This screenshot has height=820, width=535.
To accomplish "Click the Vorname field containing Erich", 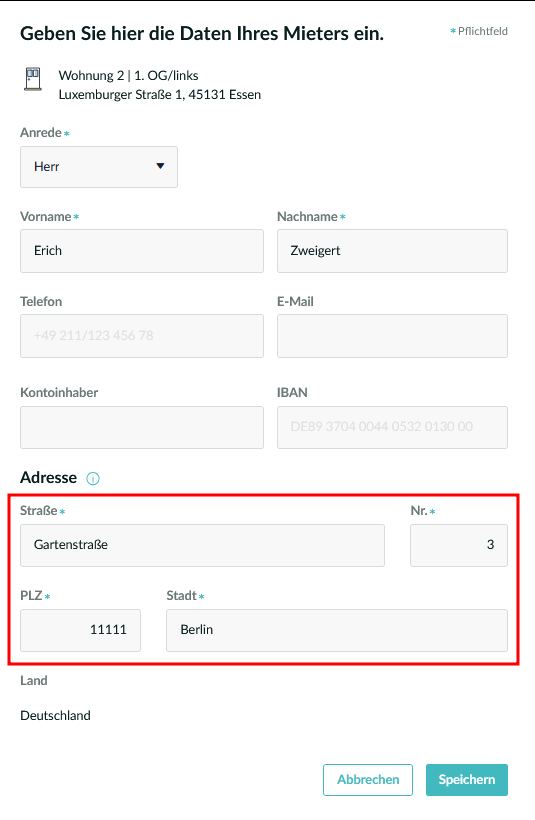I will [142, 251].
